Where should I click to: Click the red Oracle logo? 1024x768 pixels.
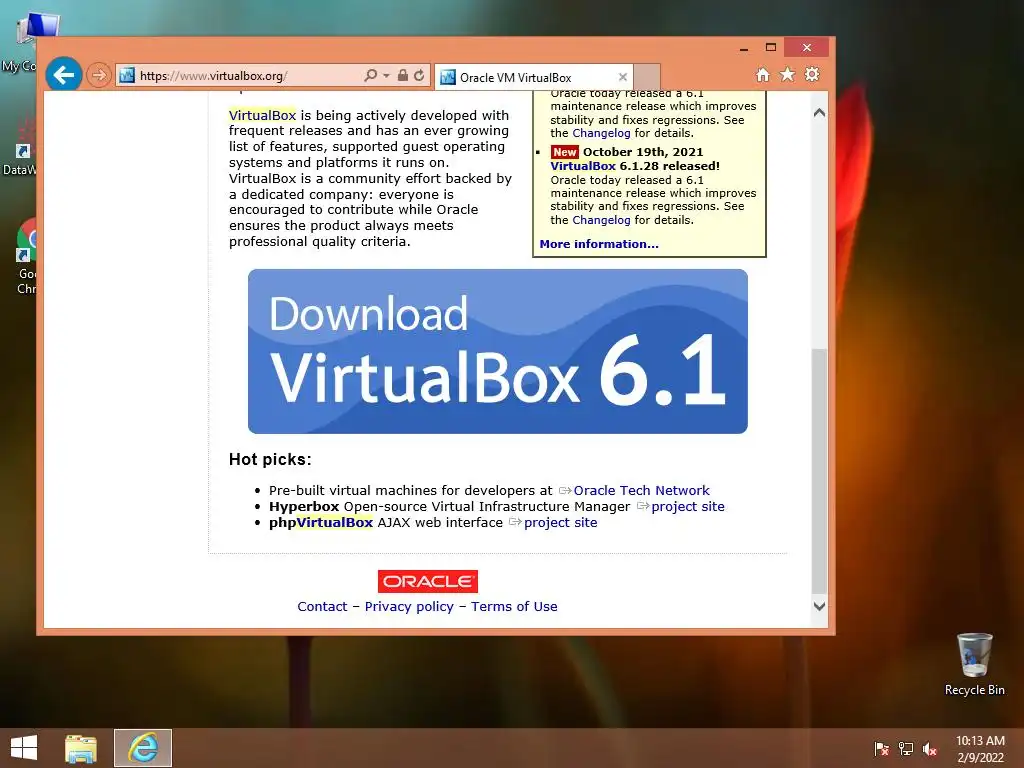coord(428,581)
